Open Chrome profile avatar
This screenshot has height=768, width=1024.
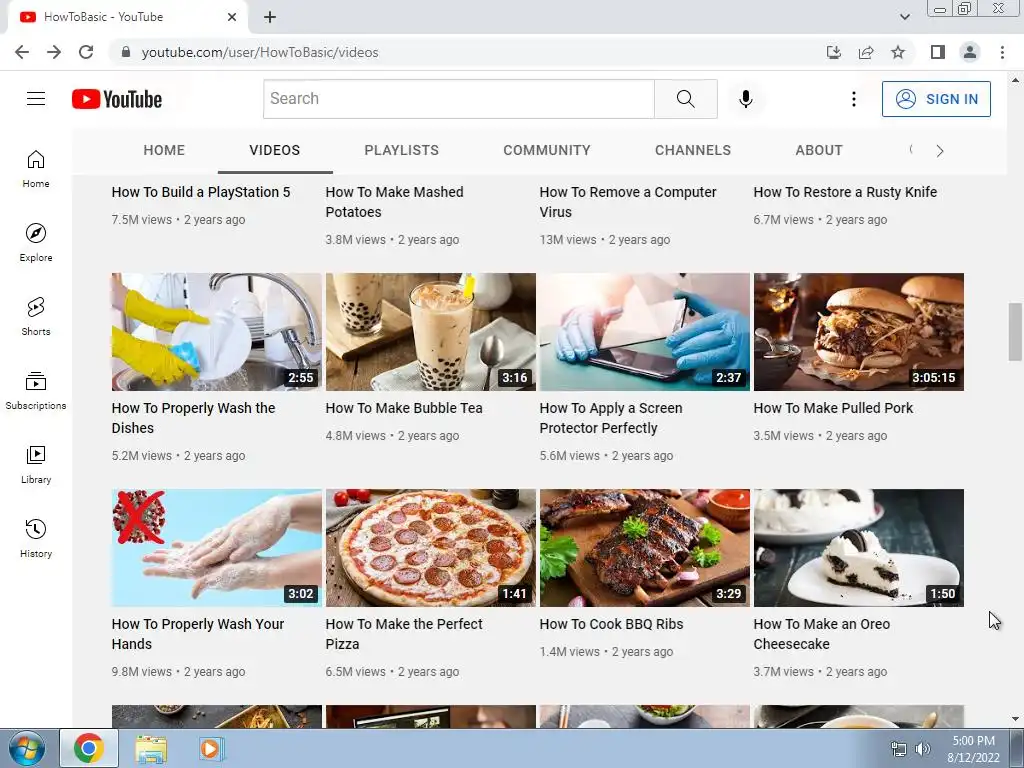970,52
